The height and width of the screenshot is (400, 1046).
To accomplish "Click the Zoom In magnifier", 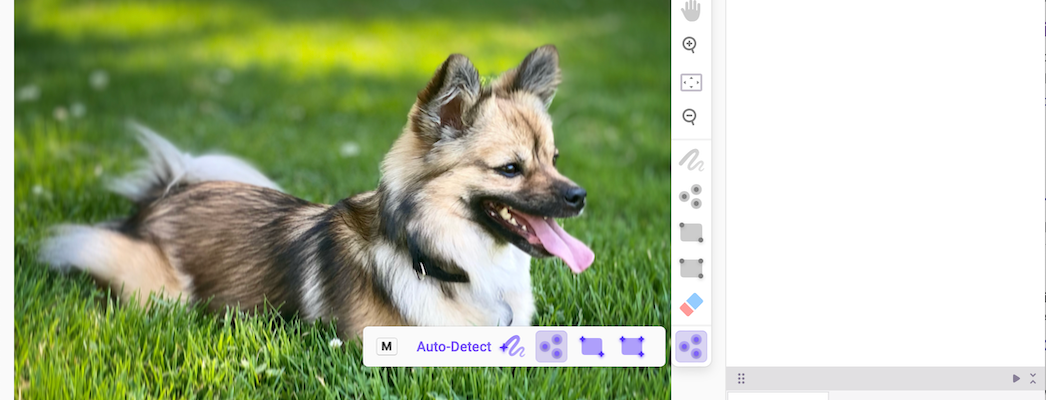I will 690,45.
